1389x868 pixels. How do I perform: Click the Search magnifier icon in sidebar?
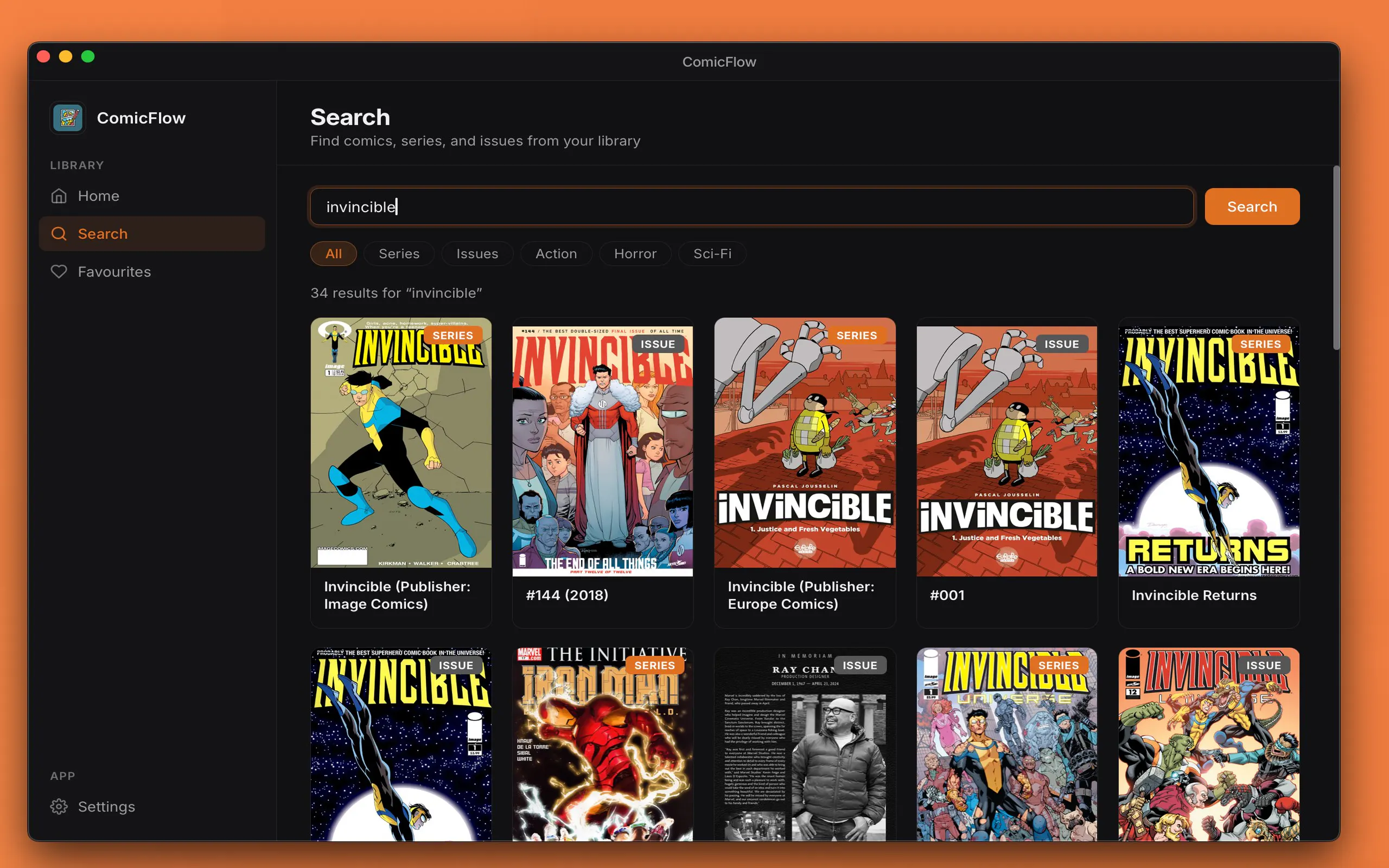click(59, 234)
